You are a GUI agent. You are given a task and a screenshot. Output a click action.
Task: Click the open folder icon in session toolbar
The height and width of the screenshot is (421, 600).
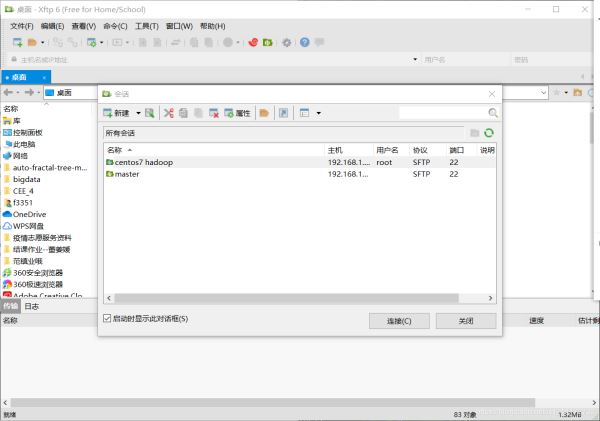point(264,113)
